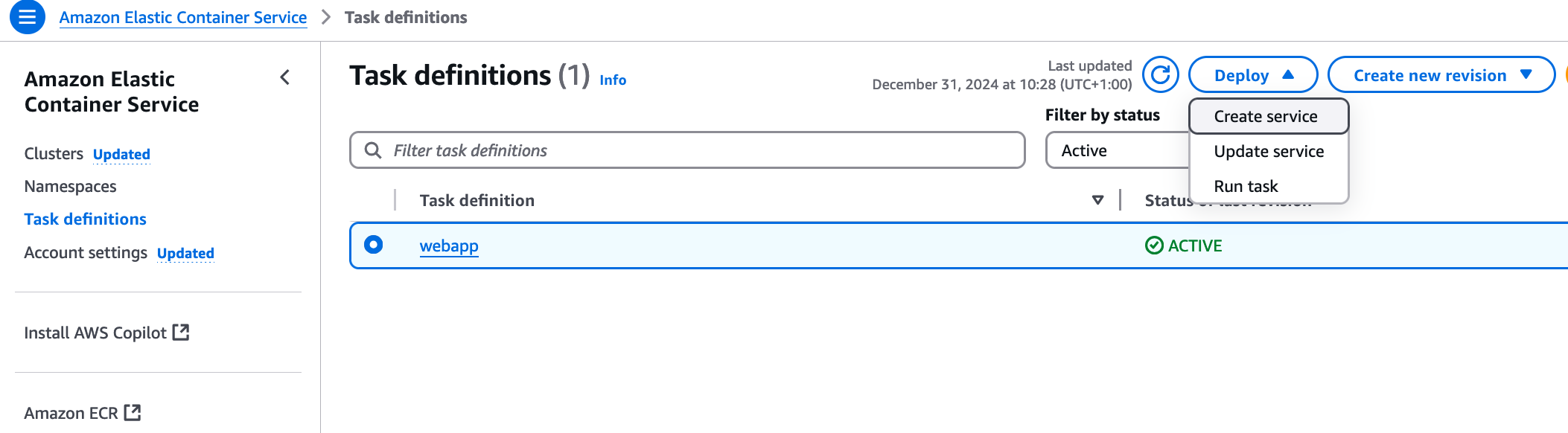Select Run task menu option
The height and width of the screenshot is (433, 1568).
[1246, 186]
